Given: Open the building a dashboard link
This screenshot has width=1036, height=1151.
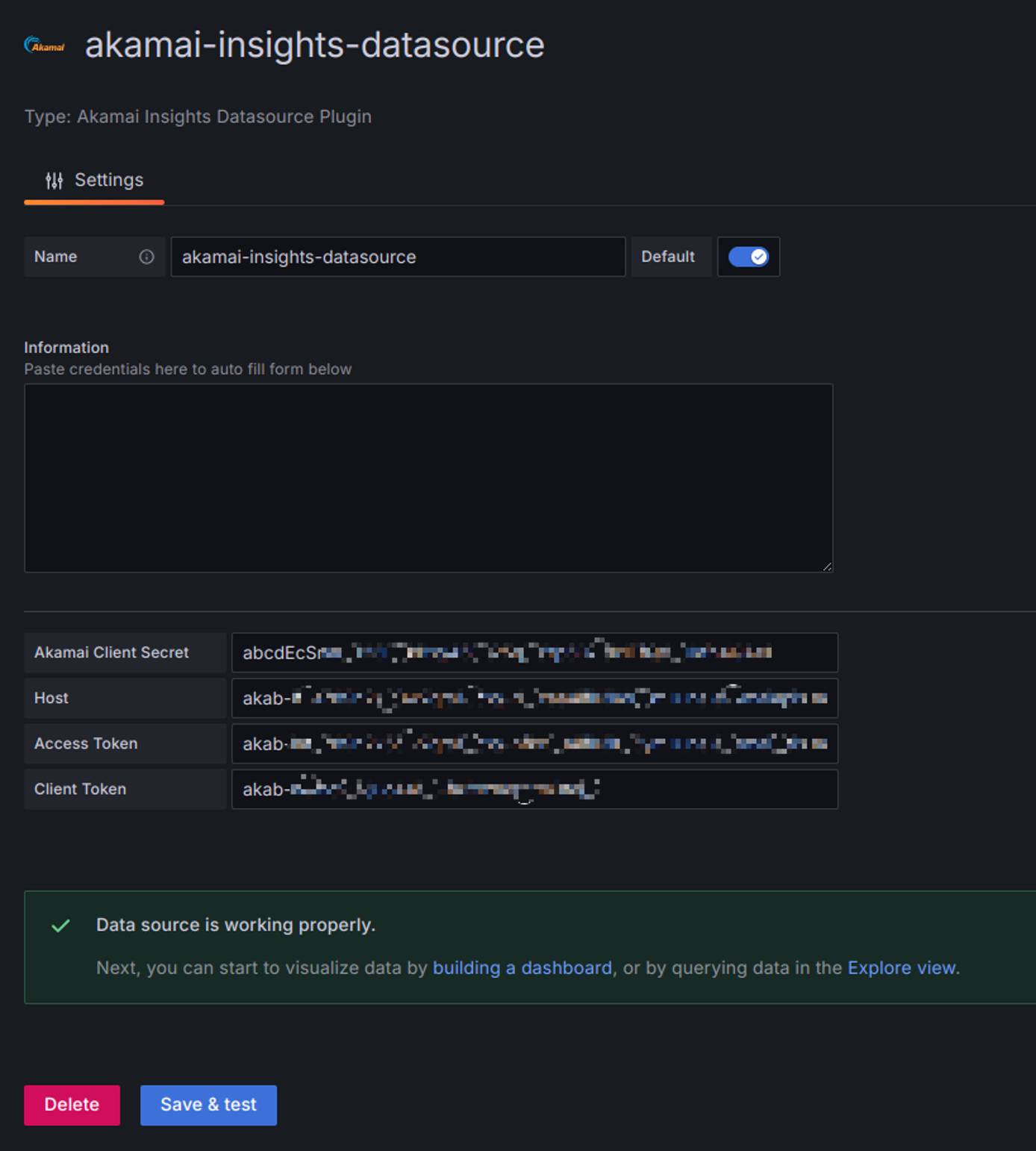Looking at the screenshot, I should pyautogui.click(x=522, y=967).
